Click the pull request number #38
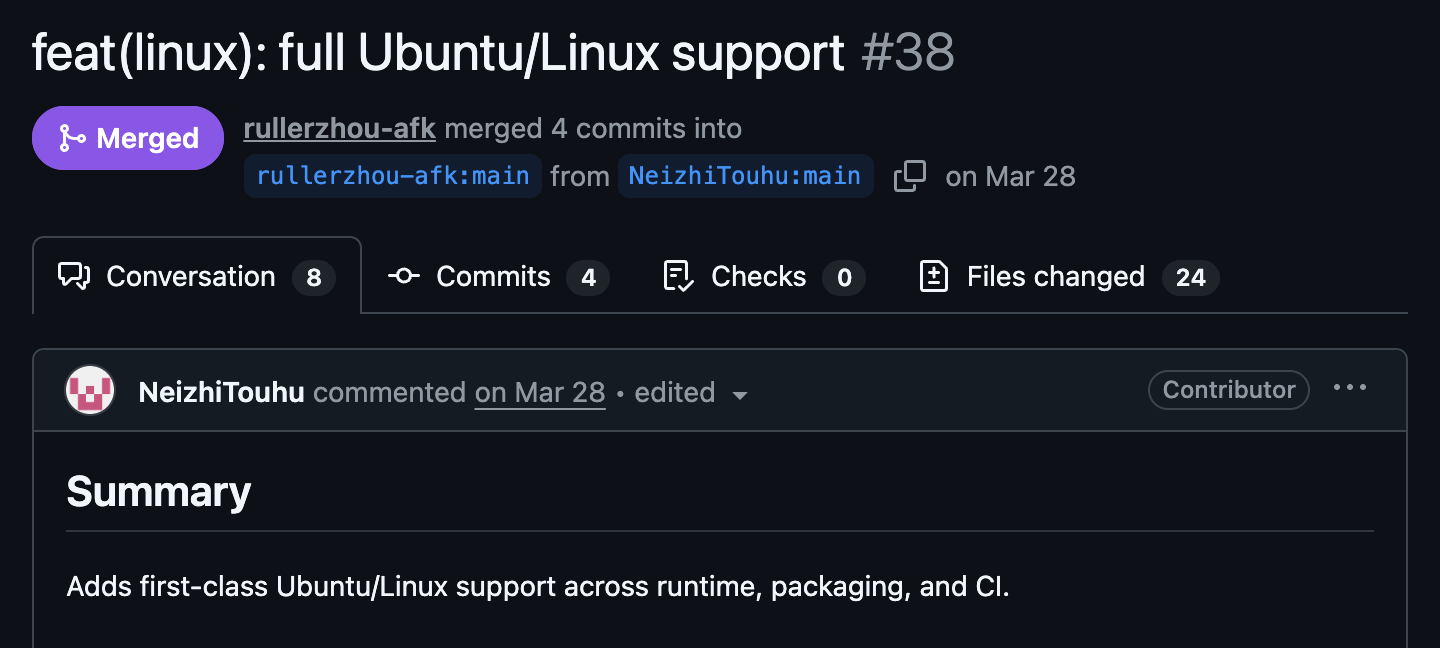 coord(908,52)
